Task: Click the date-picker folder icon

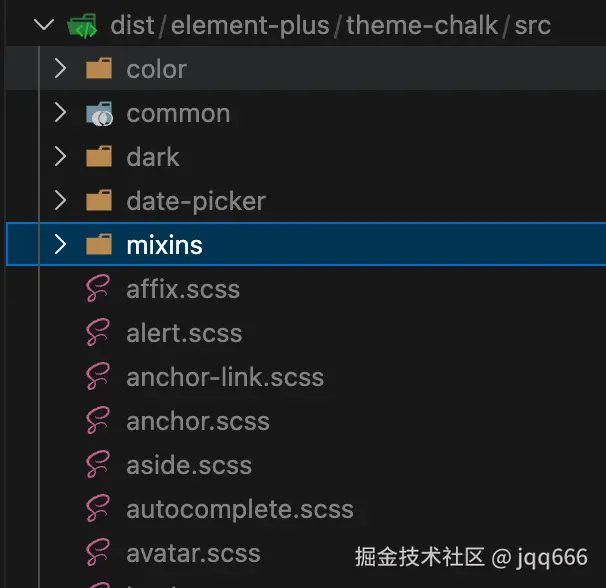Action: 98,201
